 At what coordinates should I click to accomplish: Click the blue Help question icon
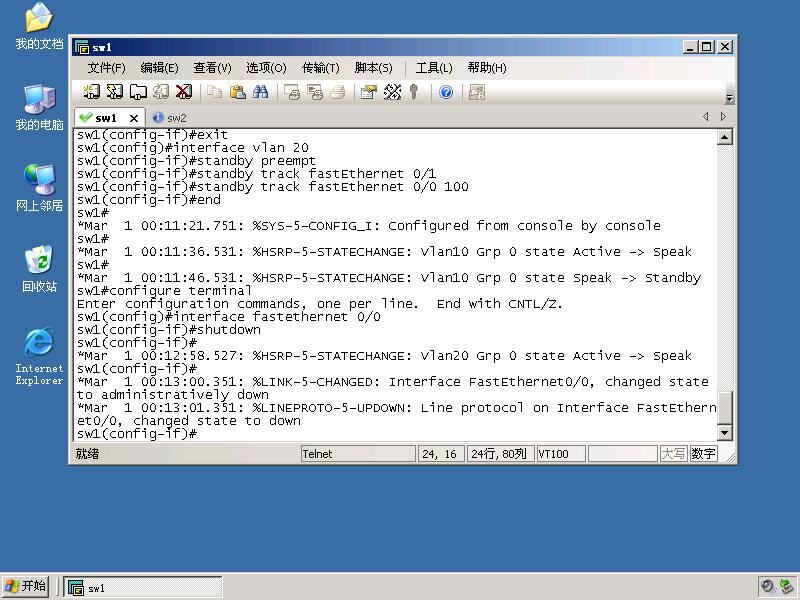point(446,92)
